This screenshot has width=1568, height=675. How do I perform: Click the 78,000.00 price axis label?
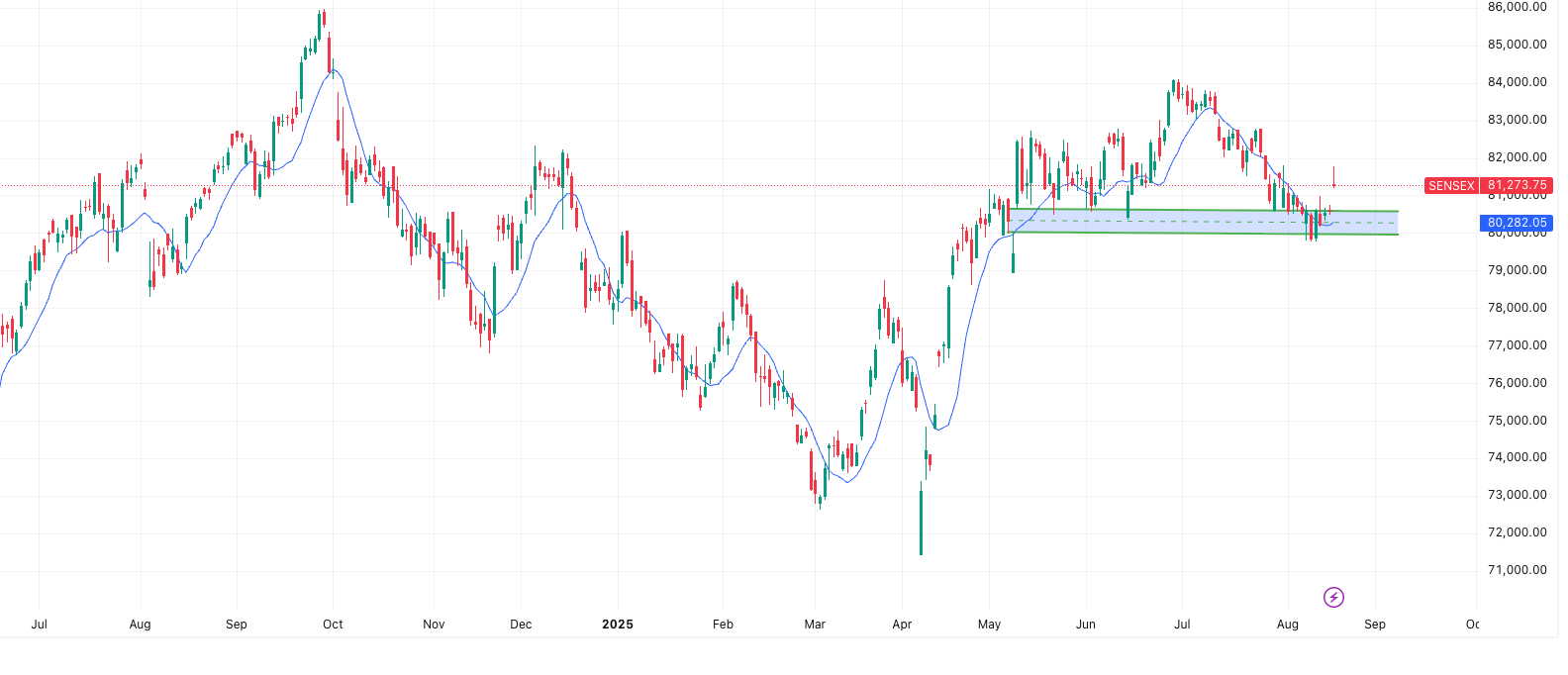coord(1517,308)
